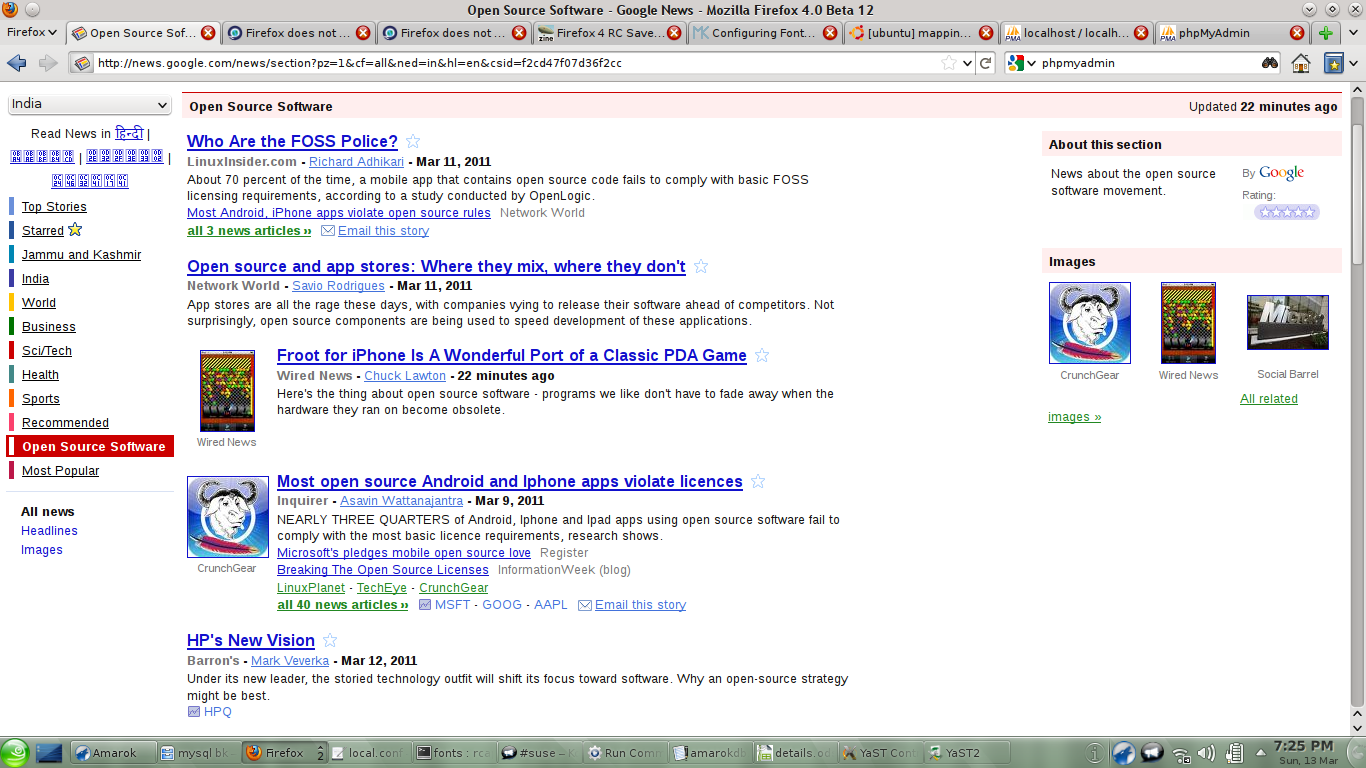Open the Home page icon
The height and width of the screenshot is (768, 1366).
click(x=1301, y=63)
